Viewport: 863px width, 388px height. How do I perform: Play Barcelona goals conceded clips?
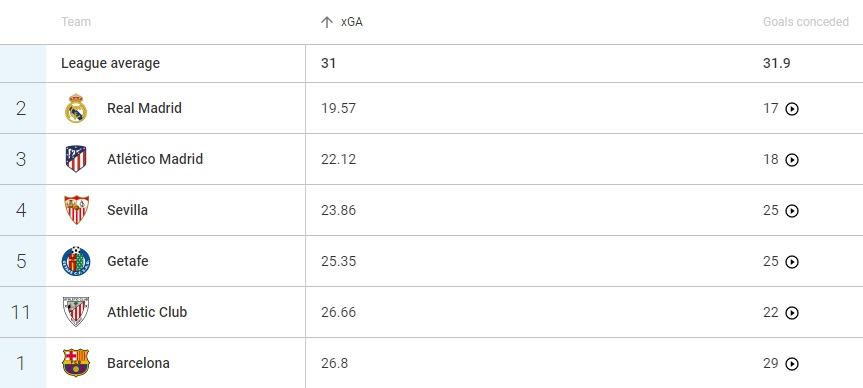(791, 364)
